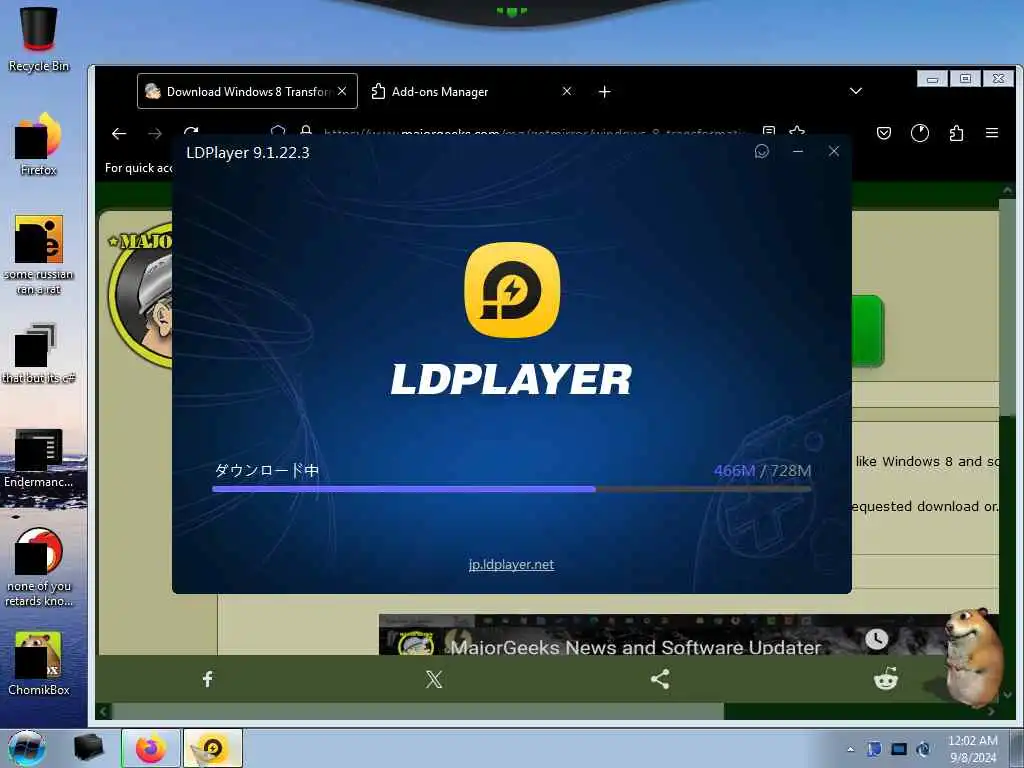Click the generic share icon on the page
Viewport: 1024px width, 768px height.
point(660,679)
